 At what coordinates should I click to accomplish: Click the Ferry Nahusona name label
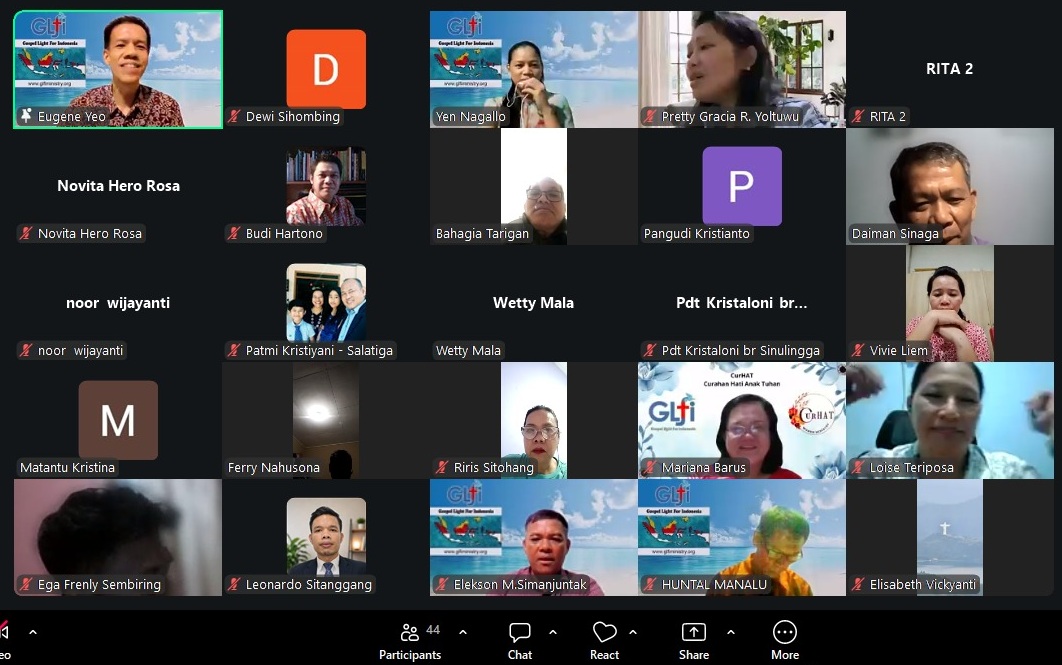pos(274,467)
